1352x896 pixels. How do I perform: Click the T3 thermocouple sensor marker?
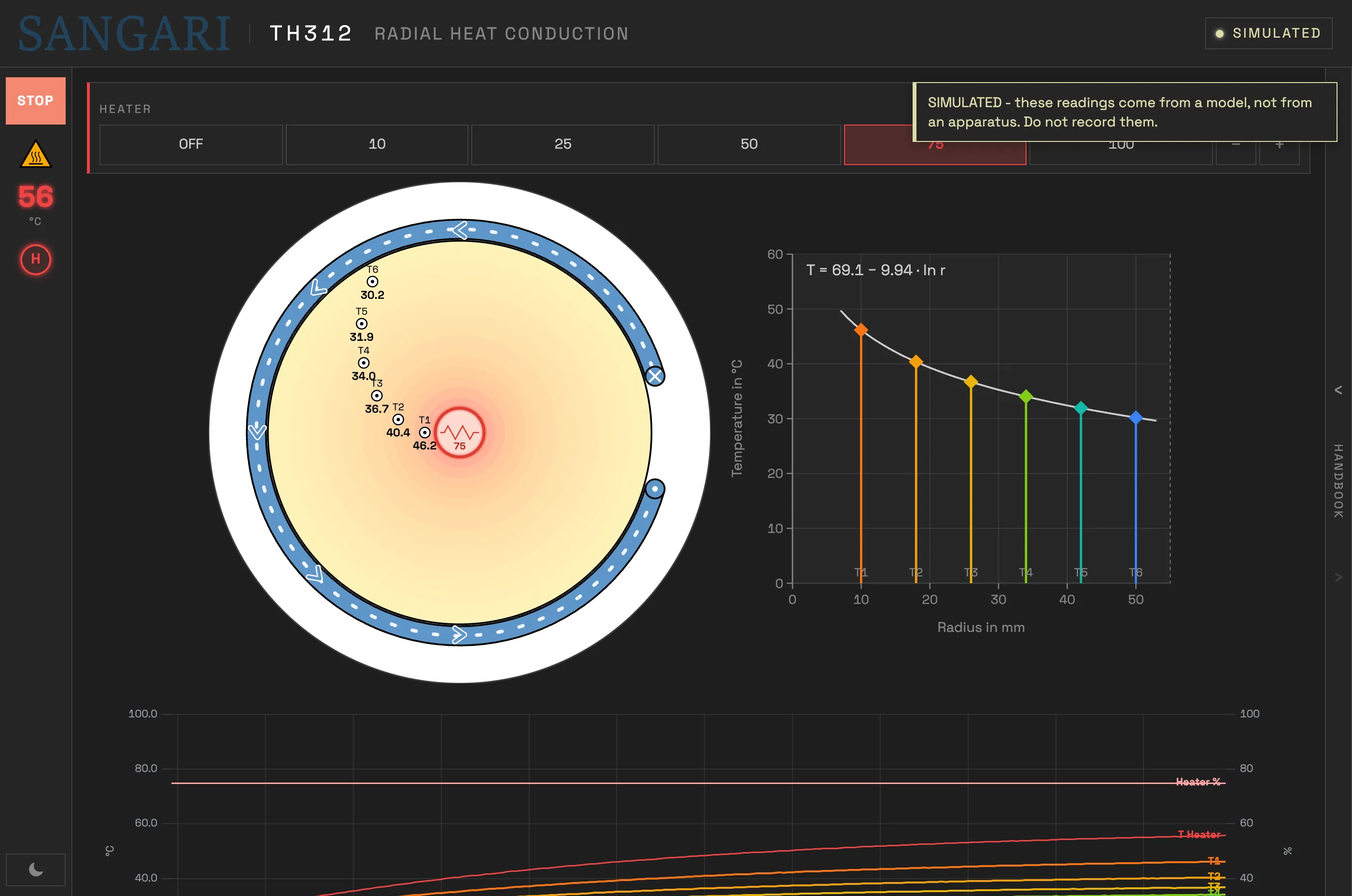(377, 395)
